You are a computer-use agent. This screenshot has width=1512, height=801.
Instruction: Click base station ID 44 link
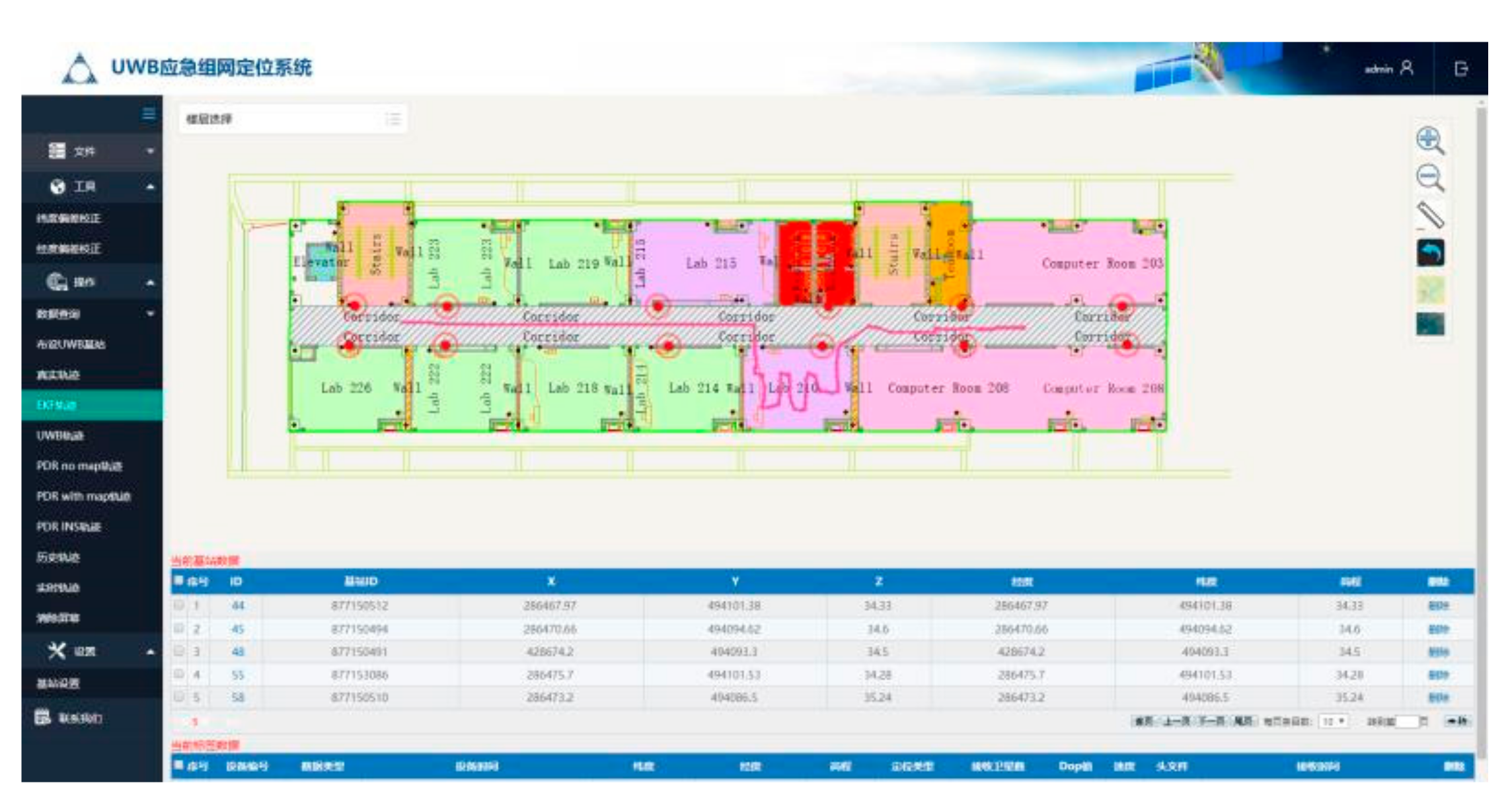(x=238, y=605)
